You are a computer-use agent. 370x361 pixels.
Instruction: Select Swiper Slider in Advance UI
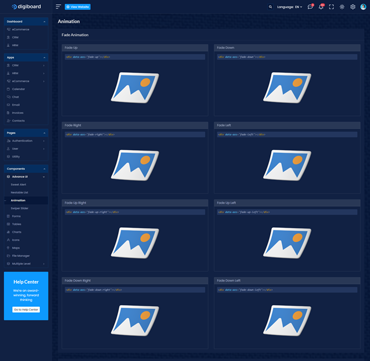click(20, 208)
